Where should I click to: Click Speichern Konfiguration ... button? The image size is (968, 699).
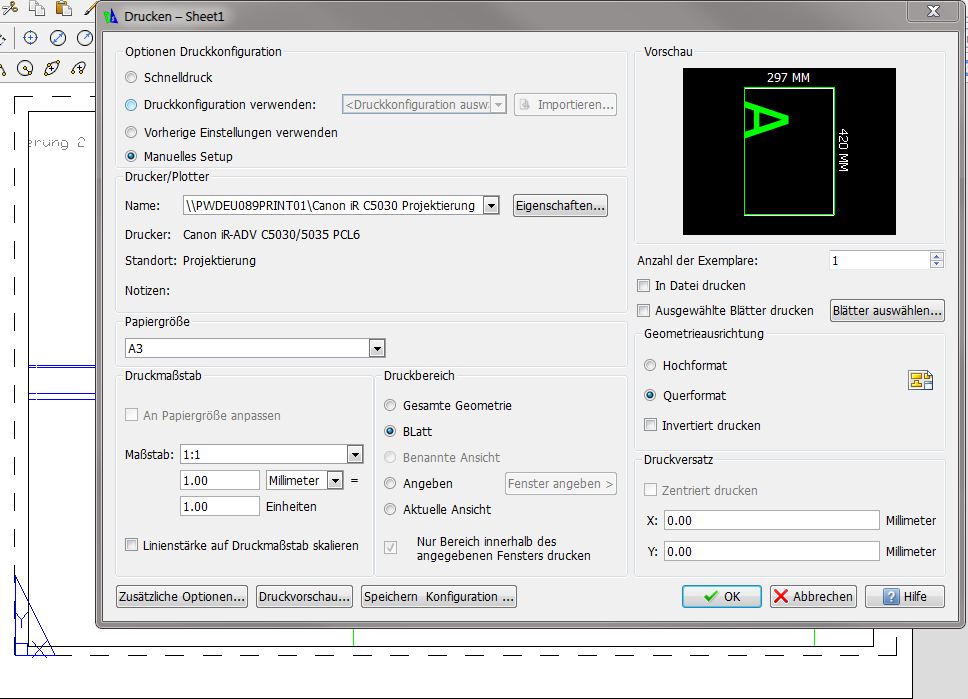pyautogui.click(x=439, y=596)
